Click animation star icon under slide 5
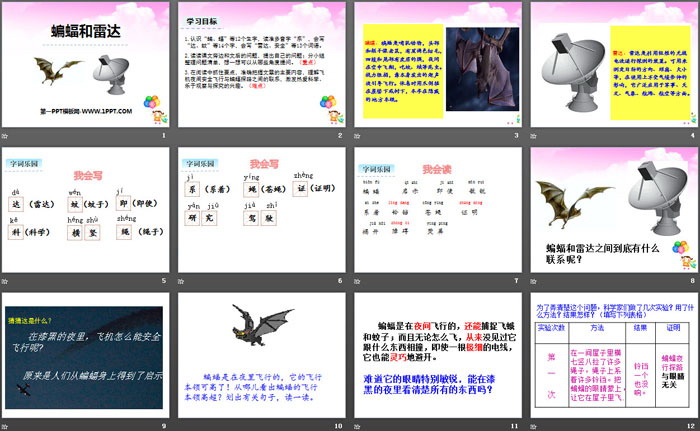This screenshot has width=700, height=431. click(x=5, y=281)
